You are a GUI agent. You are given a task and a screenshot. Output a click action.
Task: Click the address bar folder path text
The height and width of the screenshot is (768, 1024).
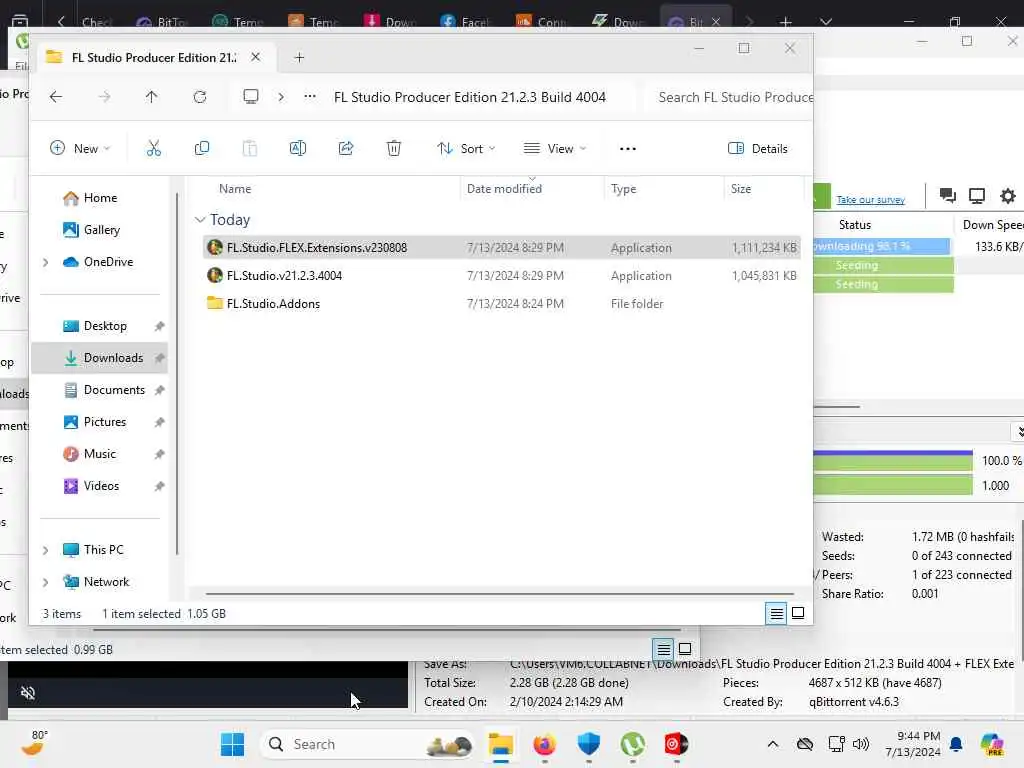470,97
